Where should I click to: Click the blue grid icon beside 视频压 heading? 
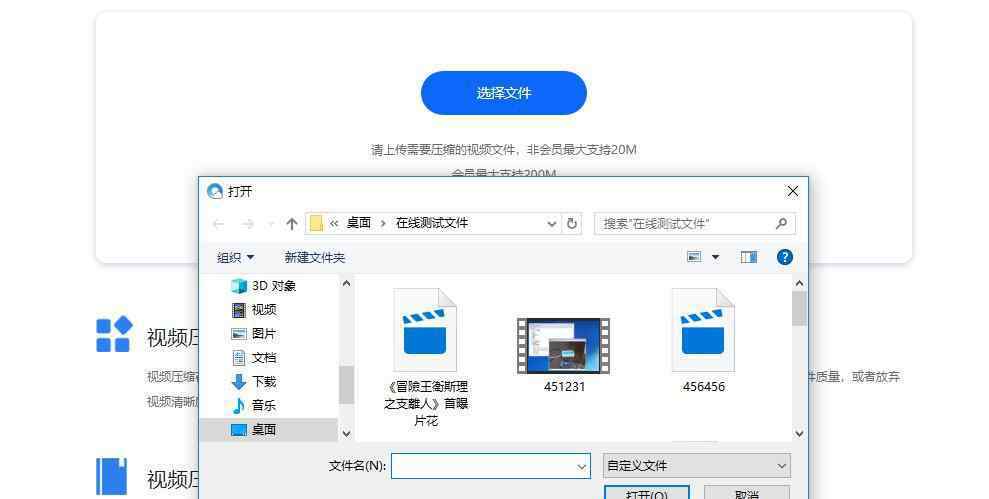(x=114, y=334)
